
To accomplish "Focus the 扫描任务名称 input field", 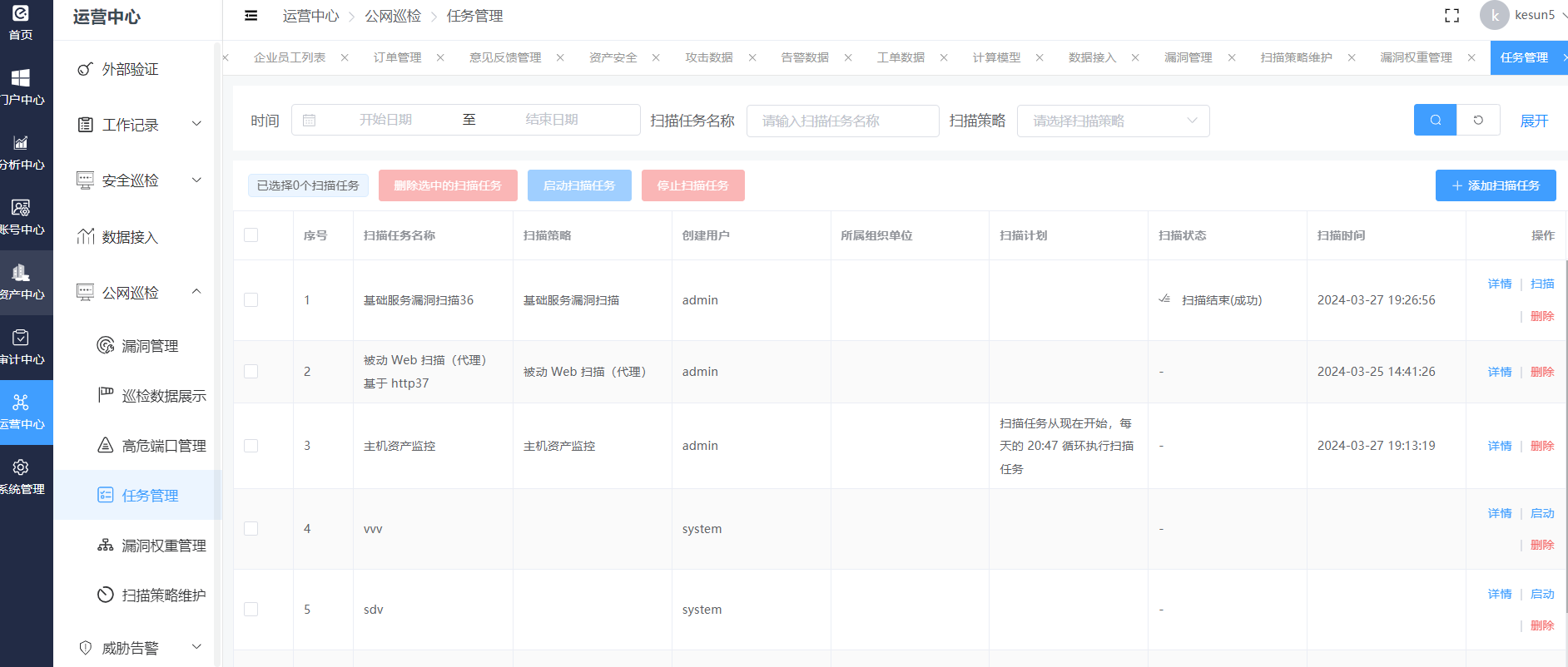I will point(842,121).
